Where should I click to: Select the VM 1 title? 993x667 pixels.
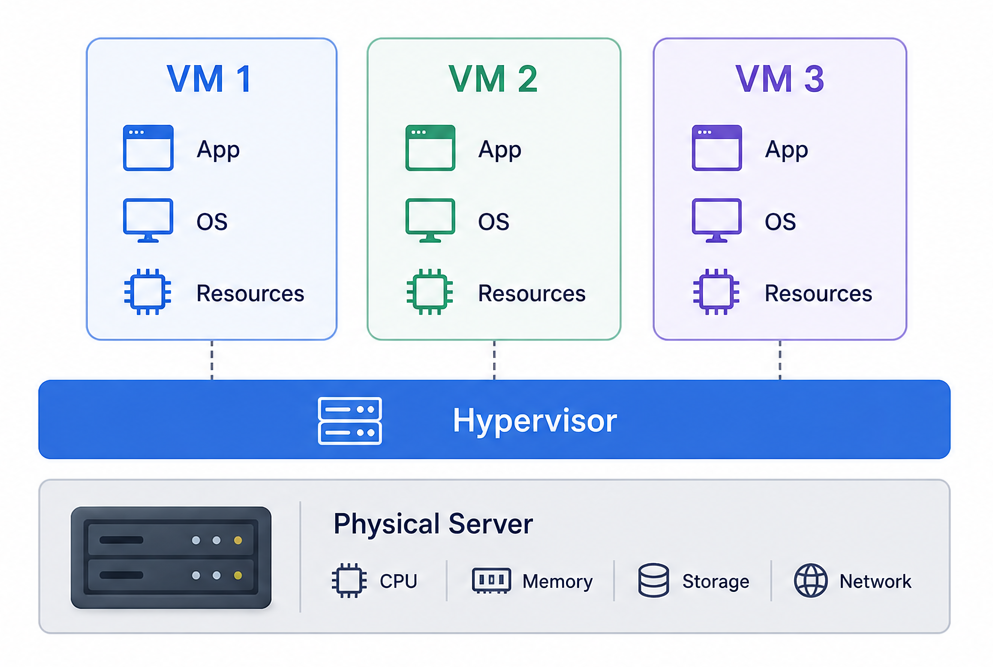[x=209, y=79]
